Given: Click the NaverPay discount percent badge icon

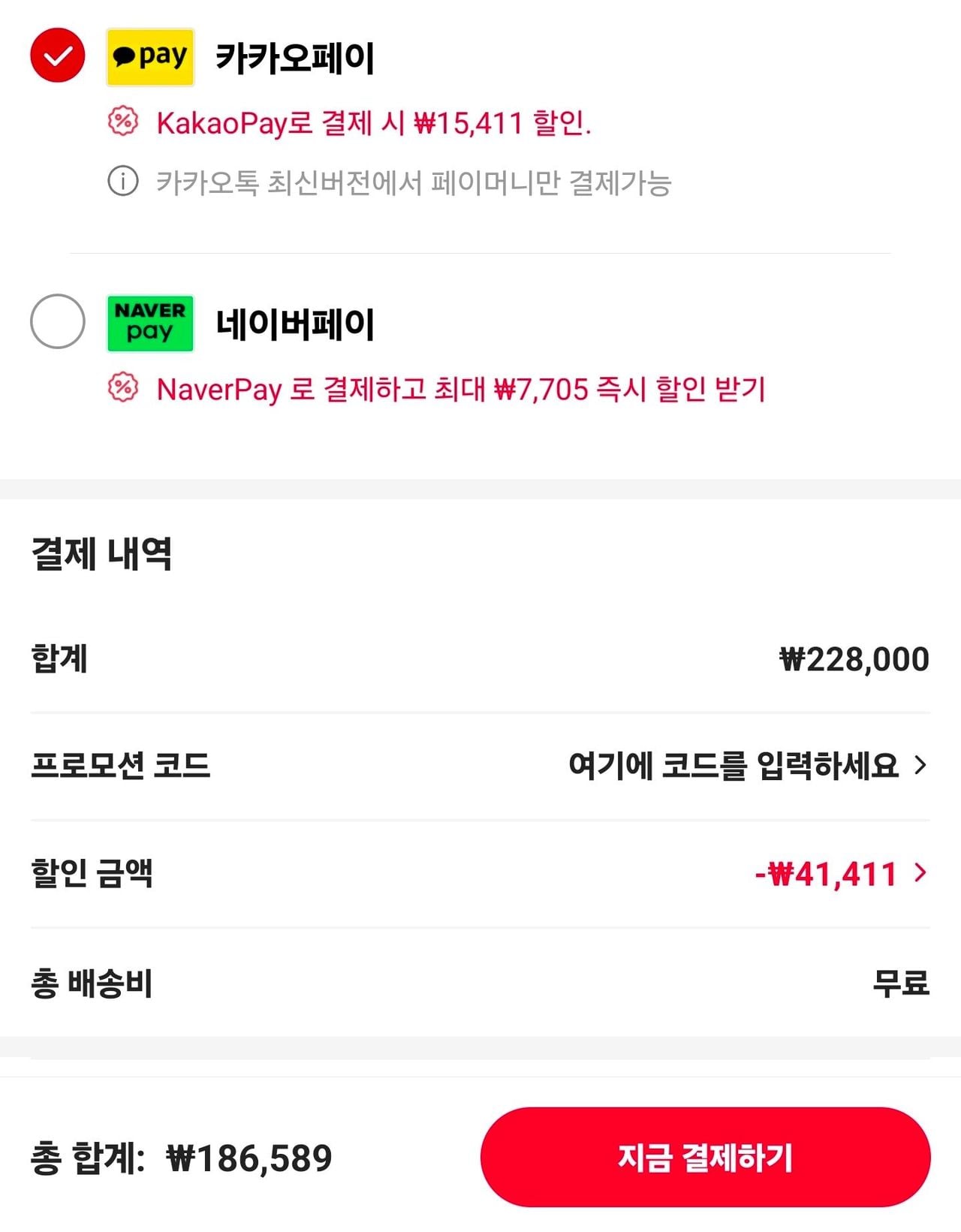Looking at the screenshot, I should point(123,388).
